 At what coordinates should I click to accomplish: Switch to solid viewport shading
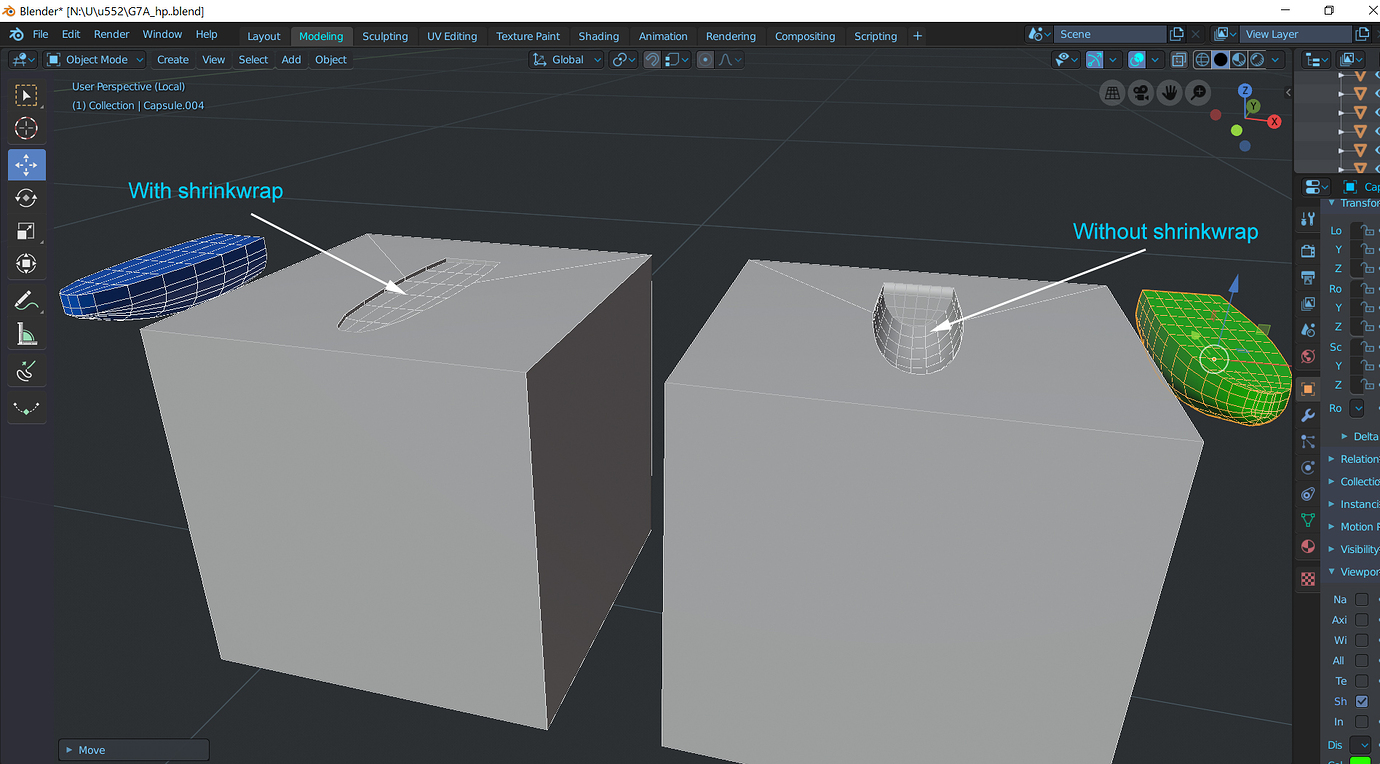(1221, 60)
